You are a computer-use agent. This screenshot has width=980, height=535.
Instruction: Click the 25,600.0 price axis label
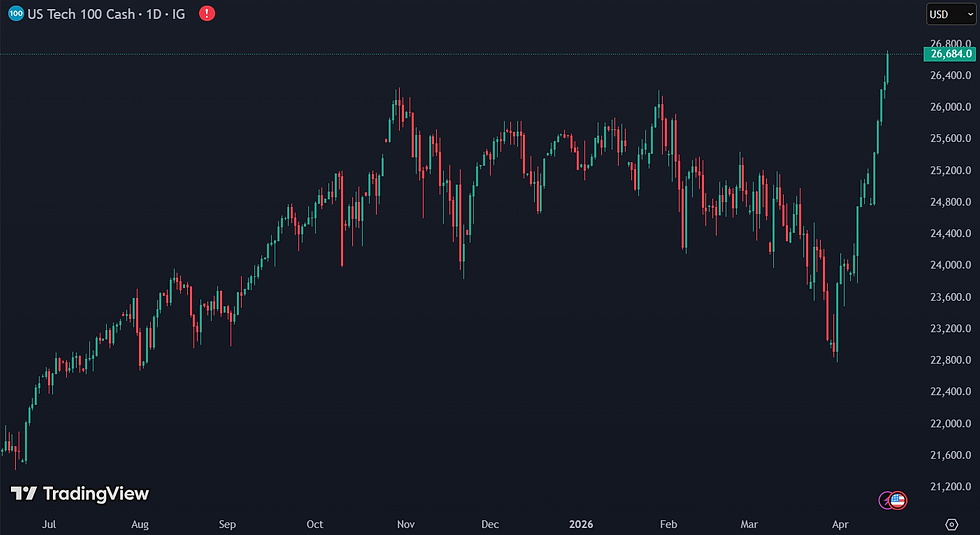tap(951, 138)
